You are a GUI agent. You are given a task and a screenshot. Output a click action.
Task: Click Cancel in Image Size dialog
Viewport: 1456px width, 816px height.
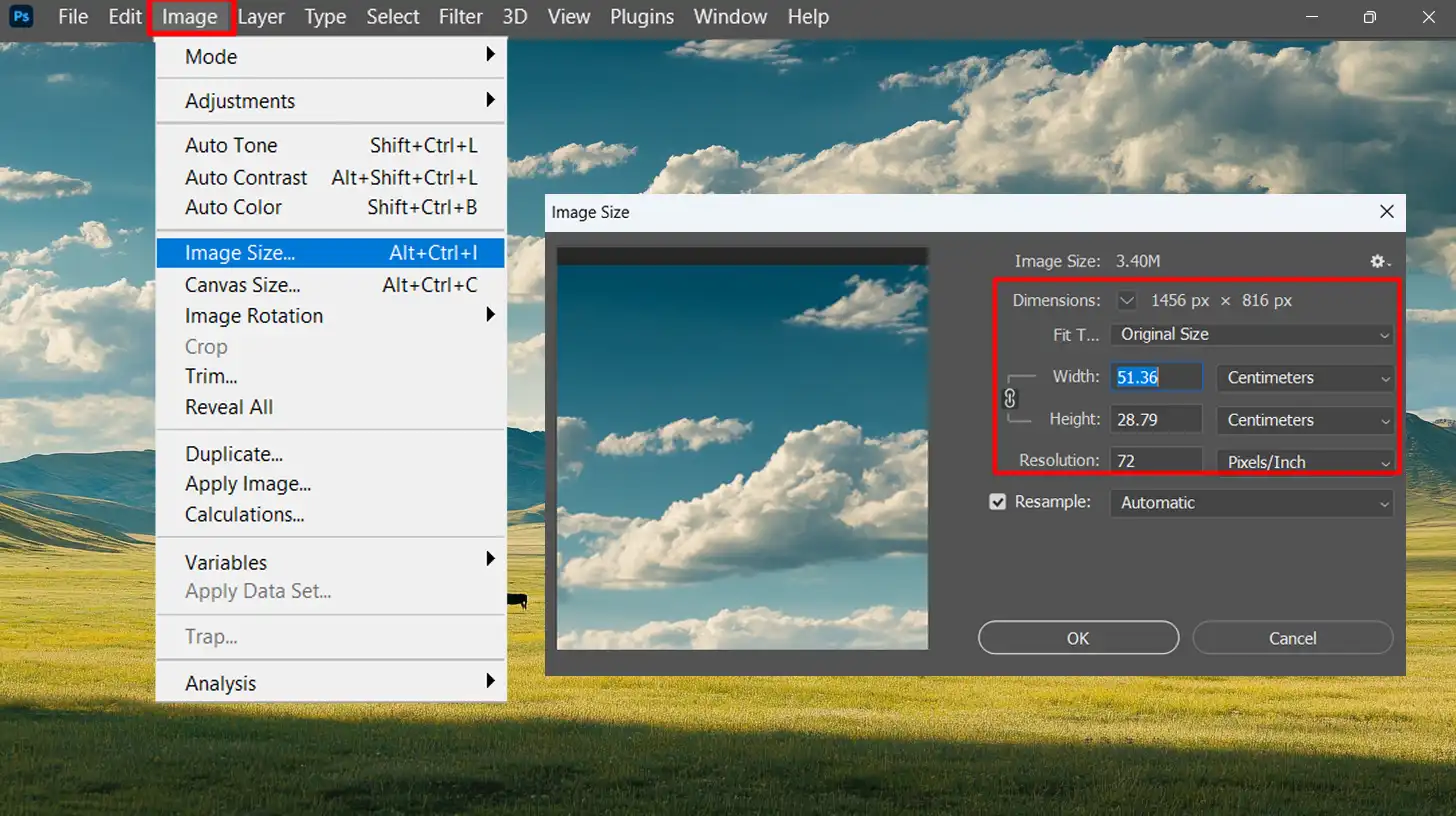[x=1293, y=638]
